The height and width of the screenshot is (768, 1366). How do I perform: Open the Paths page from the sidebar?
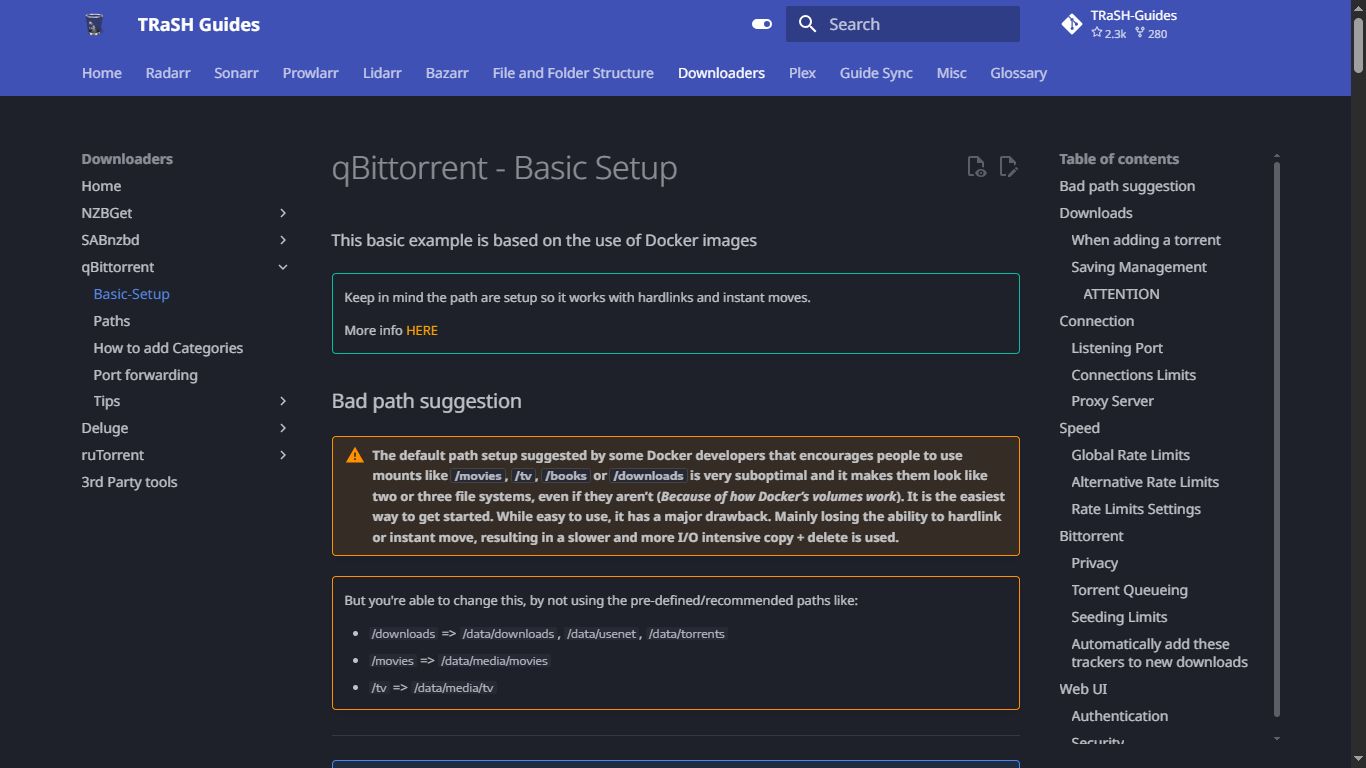click(x=111, y=321)
